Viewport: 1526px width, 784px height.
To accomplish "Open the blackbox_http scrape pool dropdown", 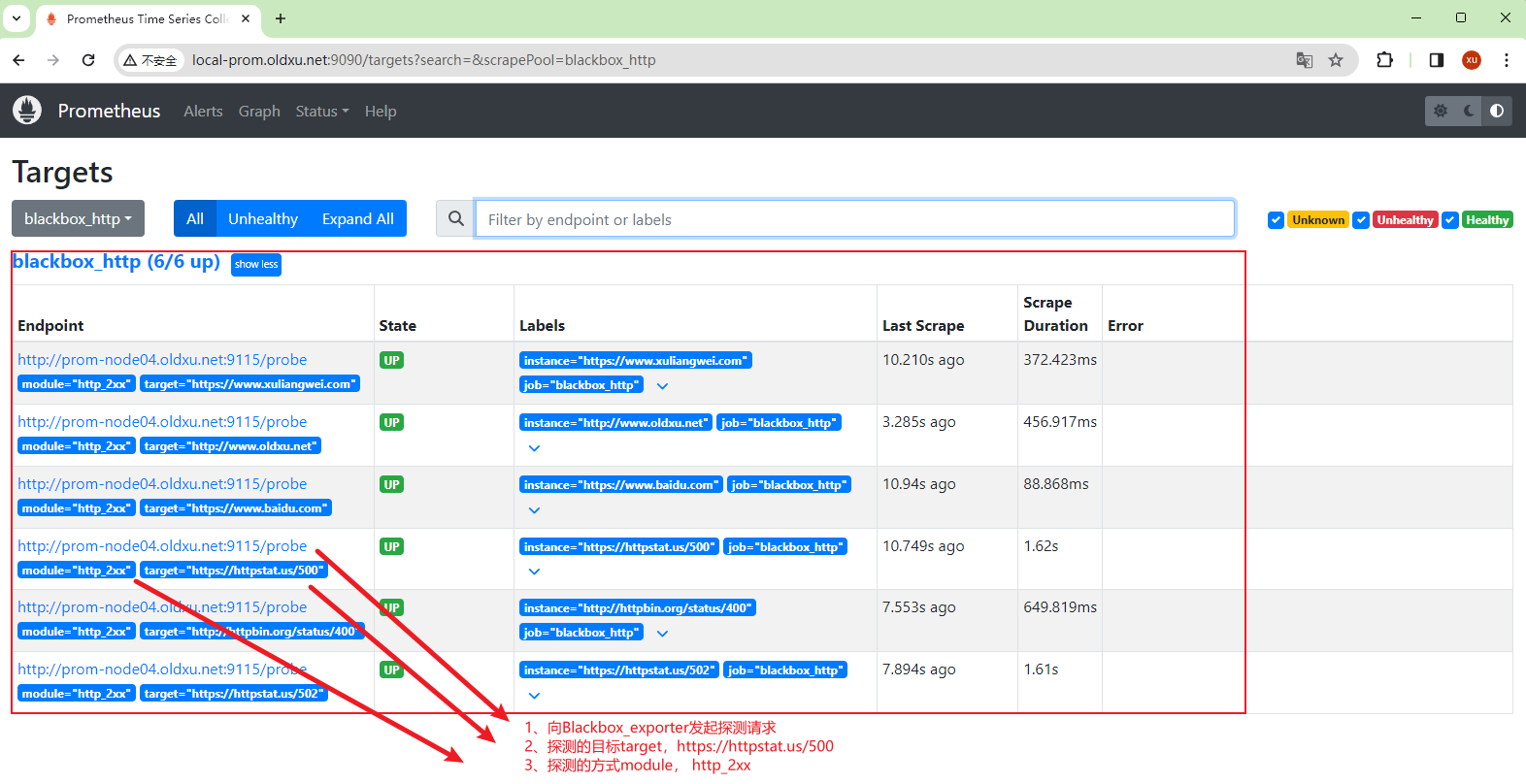I will click(x=78, y=218).
